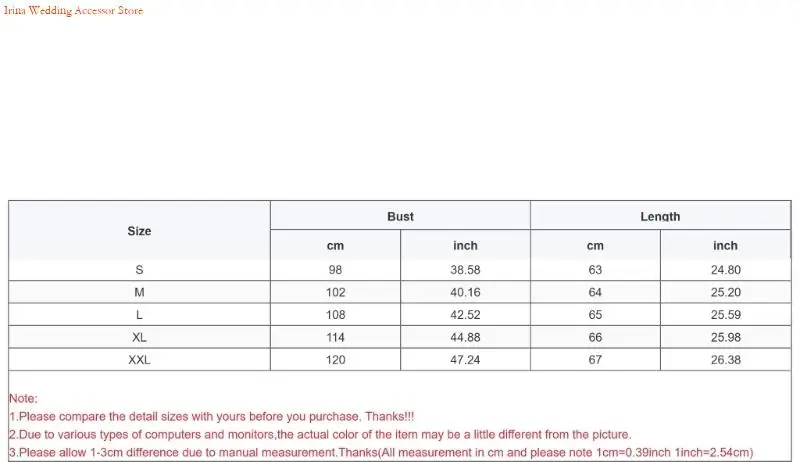Screen dimensions: 800x462
Task: Click the note about comparing detail sizes
Action: (225, 416)
